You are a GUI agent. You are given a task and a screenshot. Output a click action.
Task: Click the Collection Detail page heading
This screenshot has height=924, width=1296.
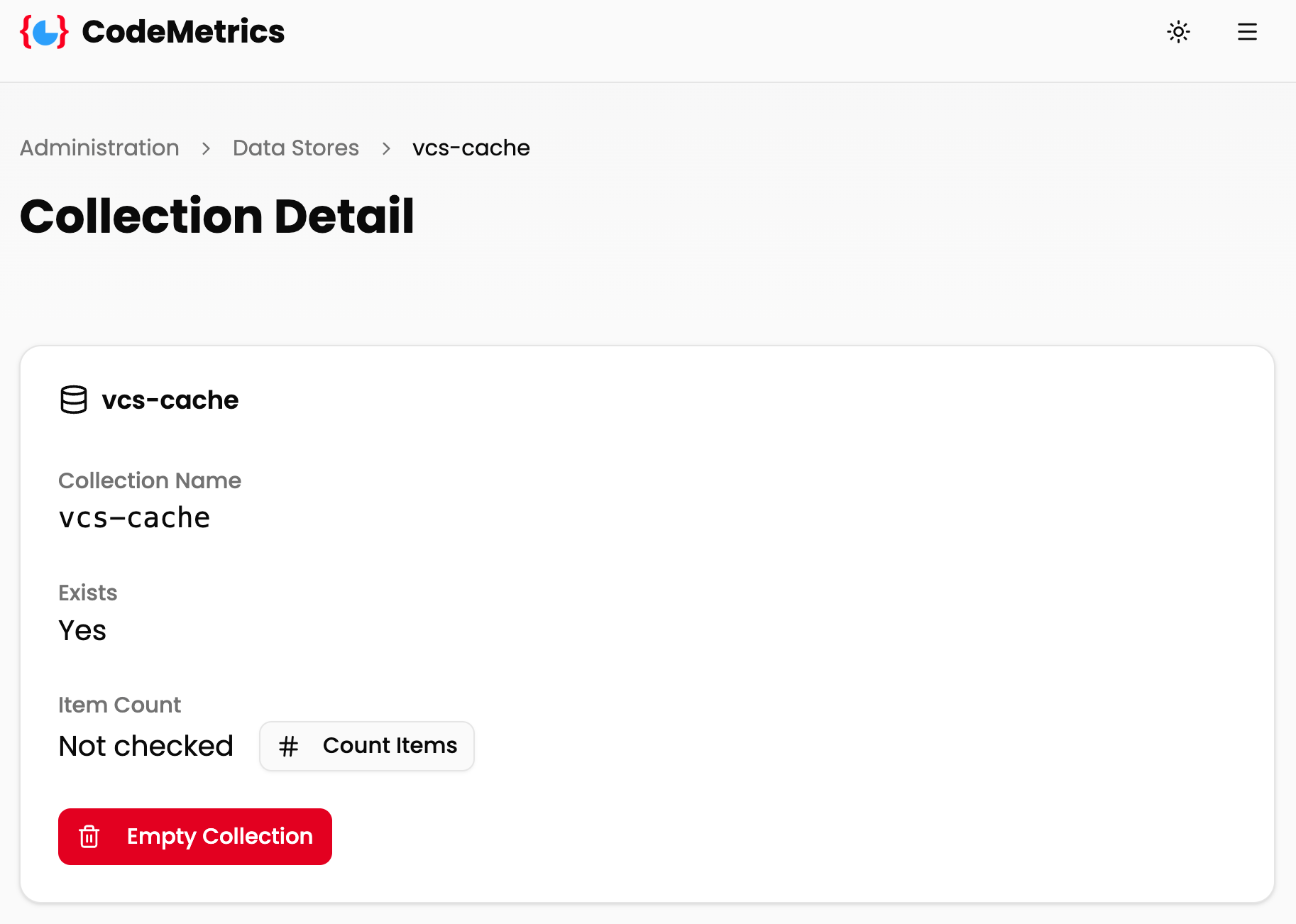(x=216, y=216)
